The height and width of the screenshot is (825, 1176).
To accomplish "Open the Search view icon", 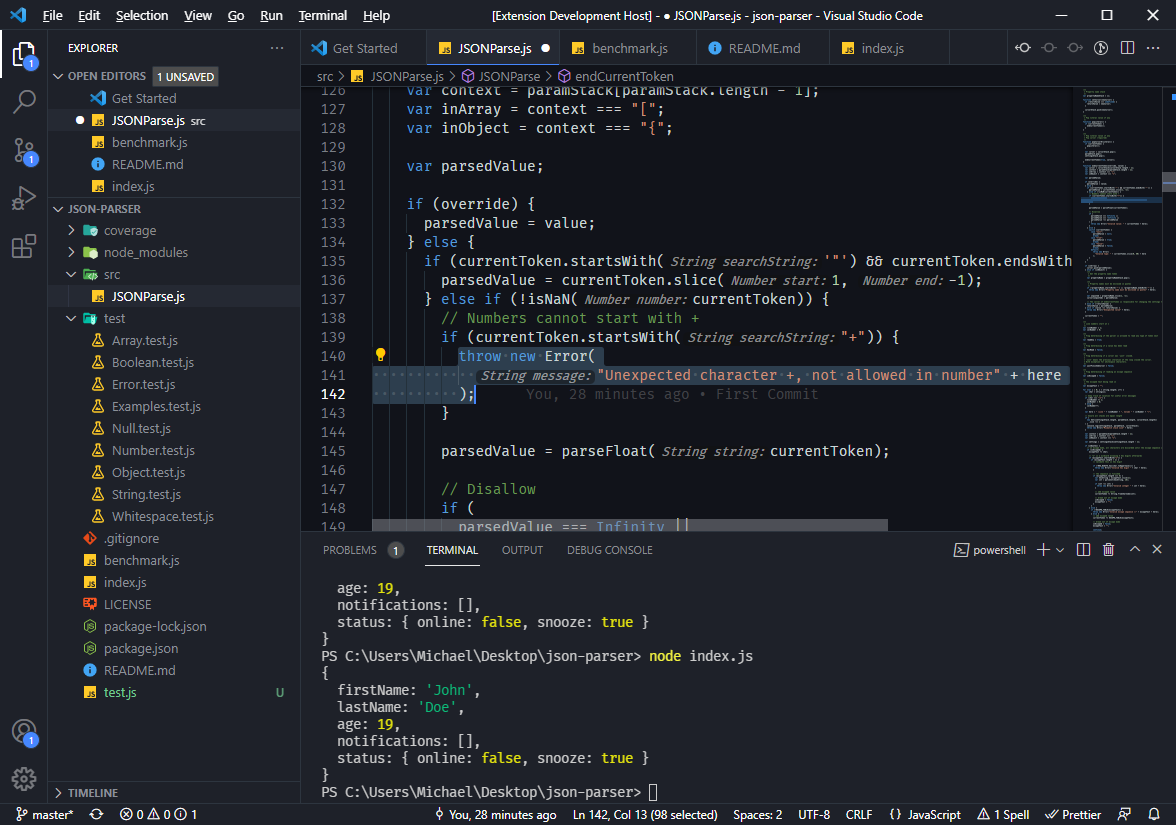I will 24,101.
